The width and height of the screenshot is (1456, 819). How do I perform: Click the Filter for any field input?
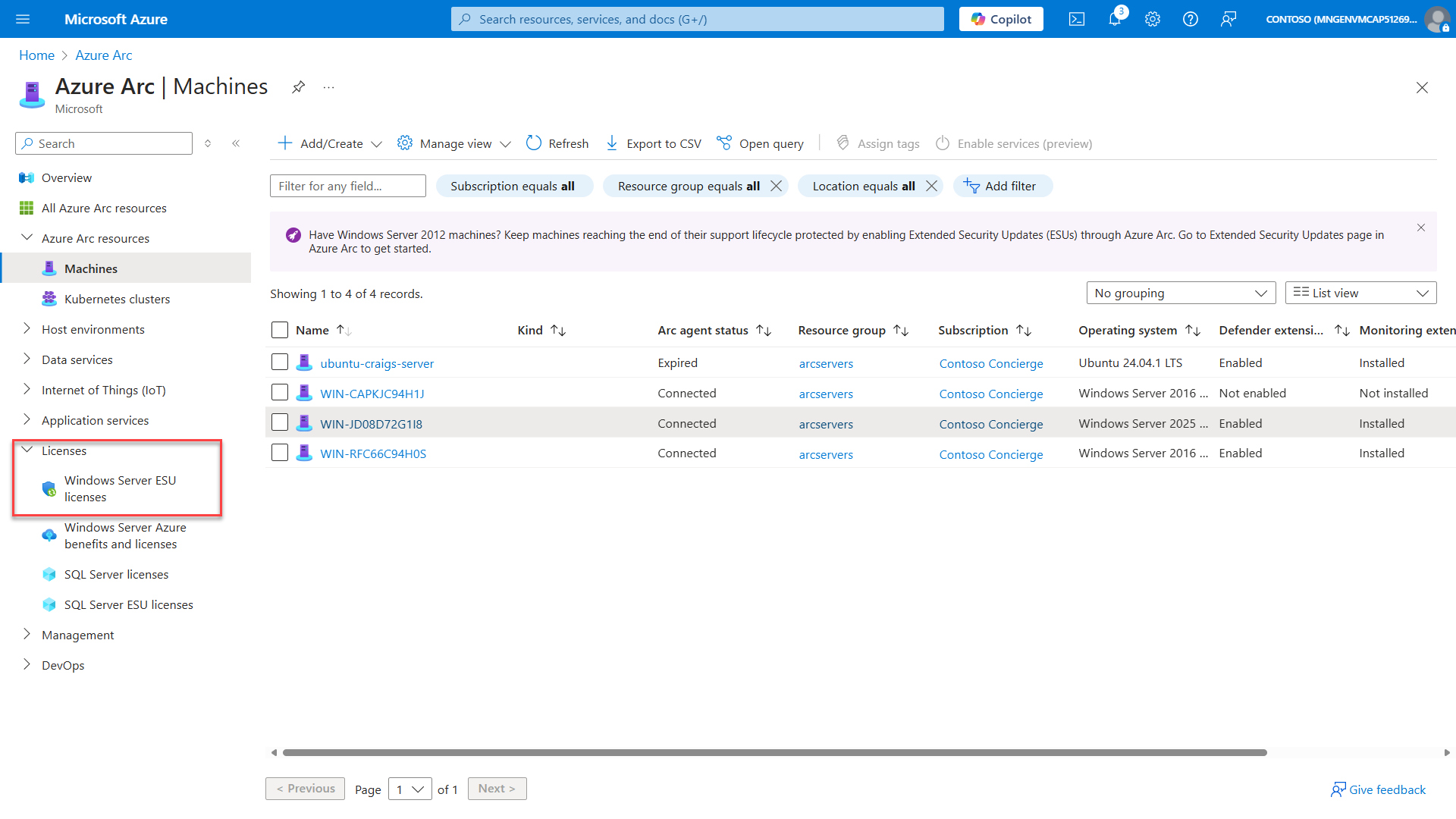(x=347, y=185)
